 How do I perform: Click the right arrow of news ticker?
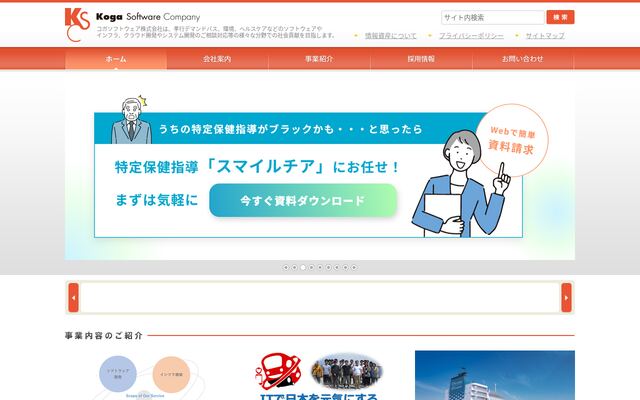pos(566,298)
